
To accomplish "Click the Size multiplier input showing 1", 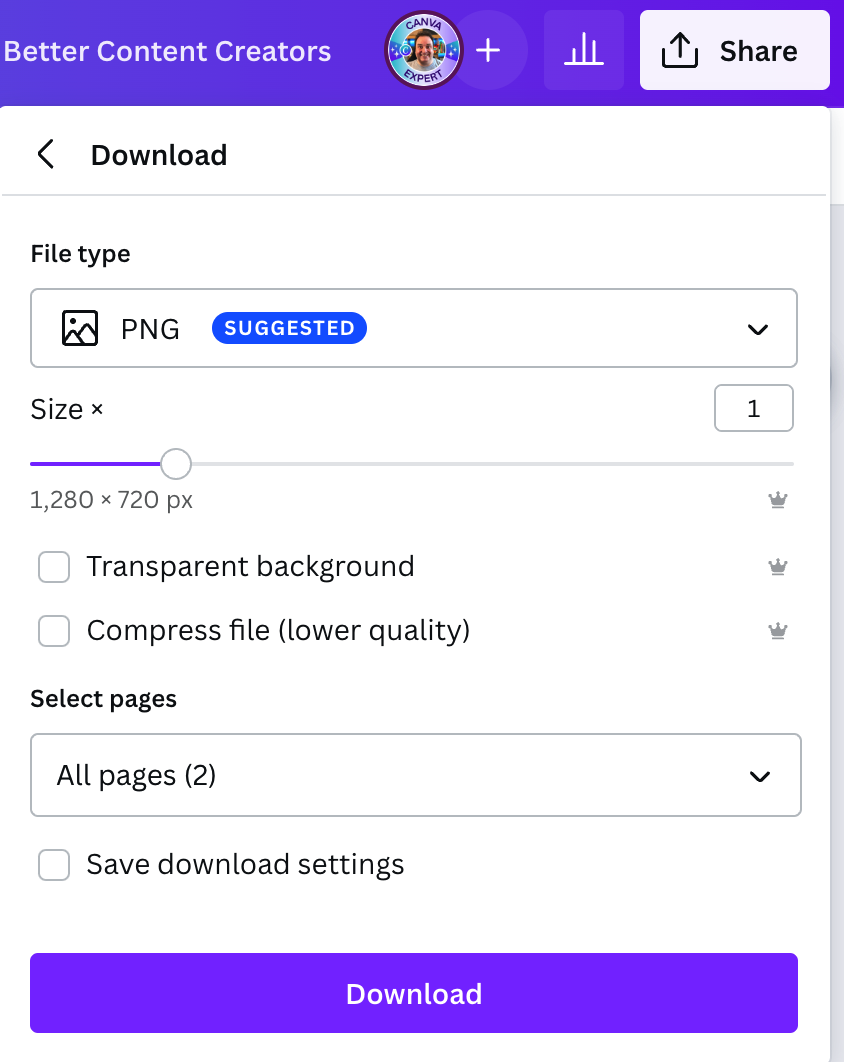I will coord(754,408).
